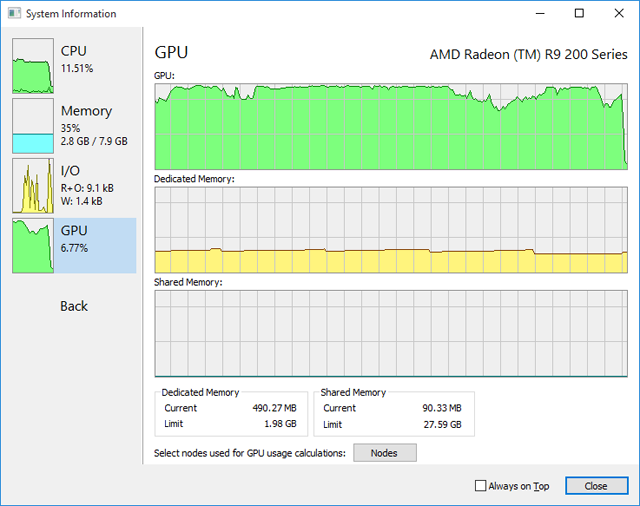Click the Dedicated Memory yellow graph
Screen dimensions: 640x506
click(x=391, y=230)
